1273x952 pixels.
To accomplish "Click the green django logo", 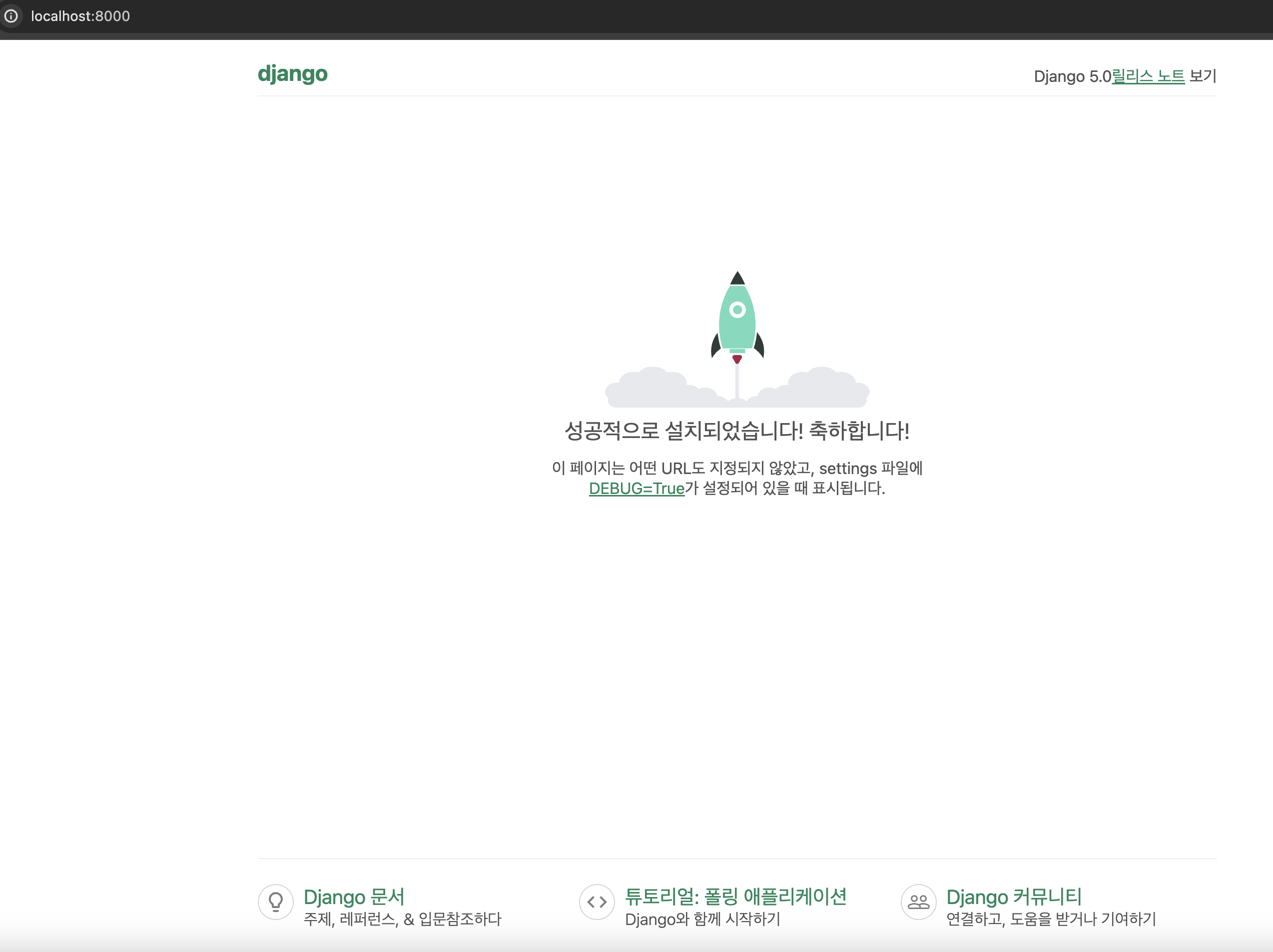I will pos(292,74).
